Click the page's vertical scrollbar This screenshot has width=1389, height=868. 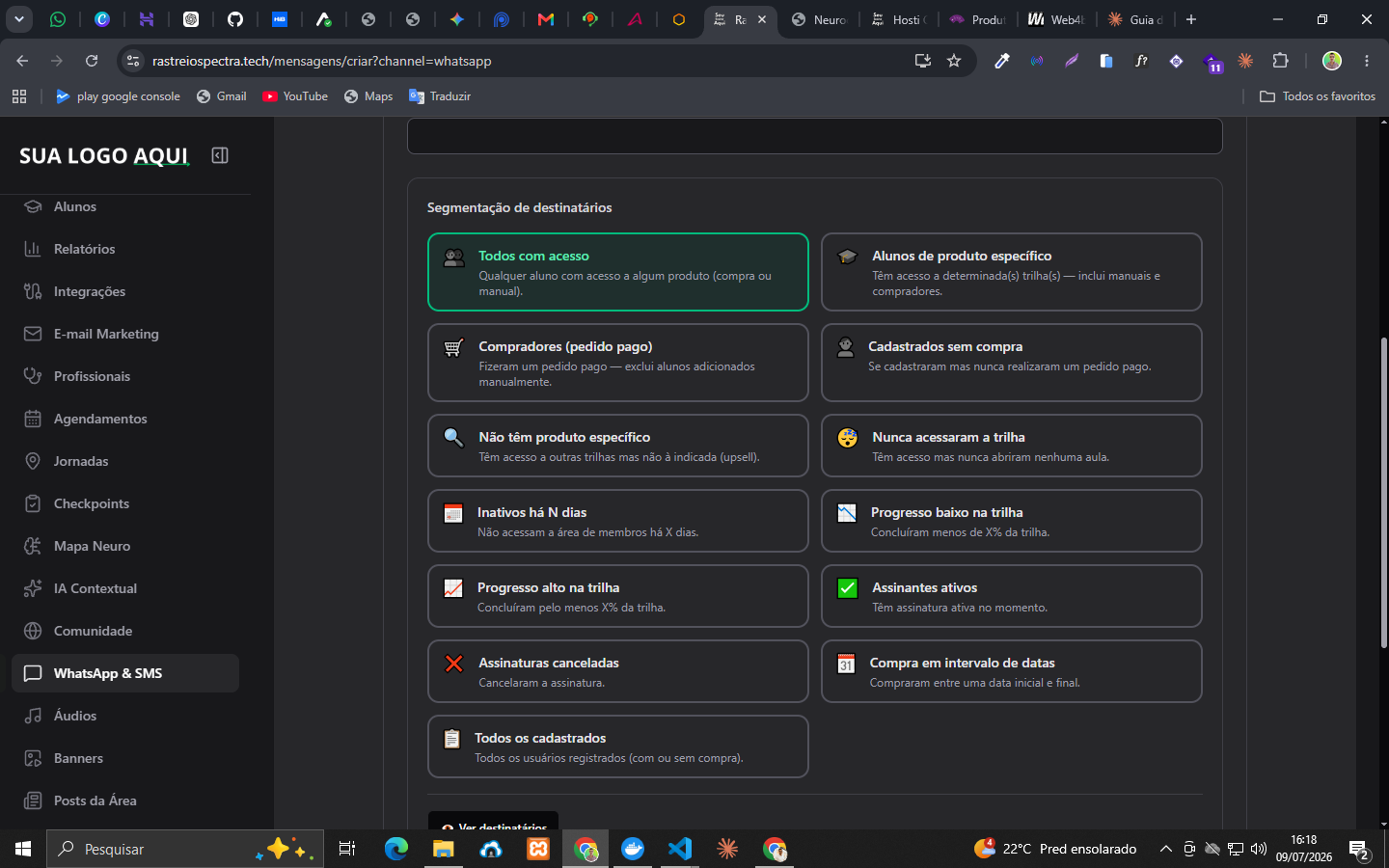pos(1384,492)
